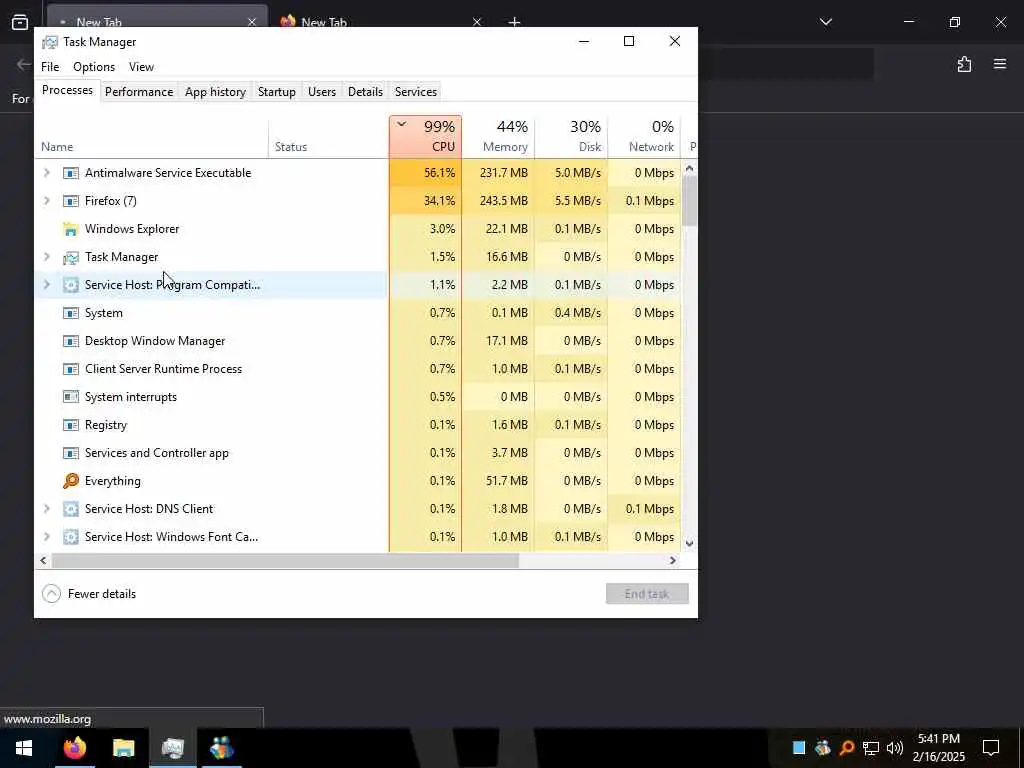Collapse view with Fewer details
The image size is (1024, 768).
[89, 594]
